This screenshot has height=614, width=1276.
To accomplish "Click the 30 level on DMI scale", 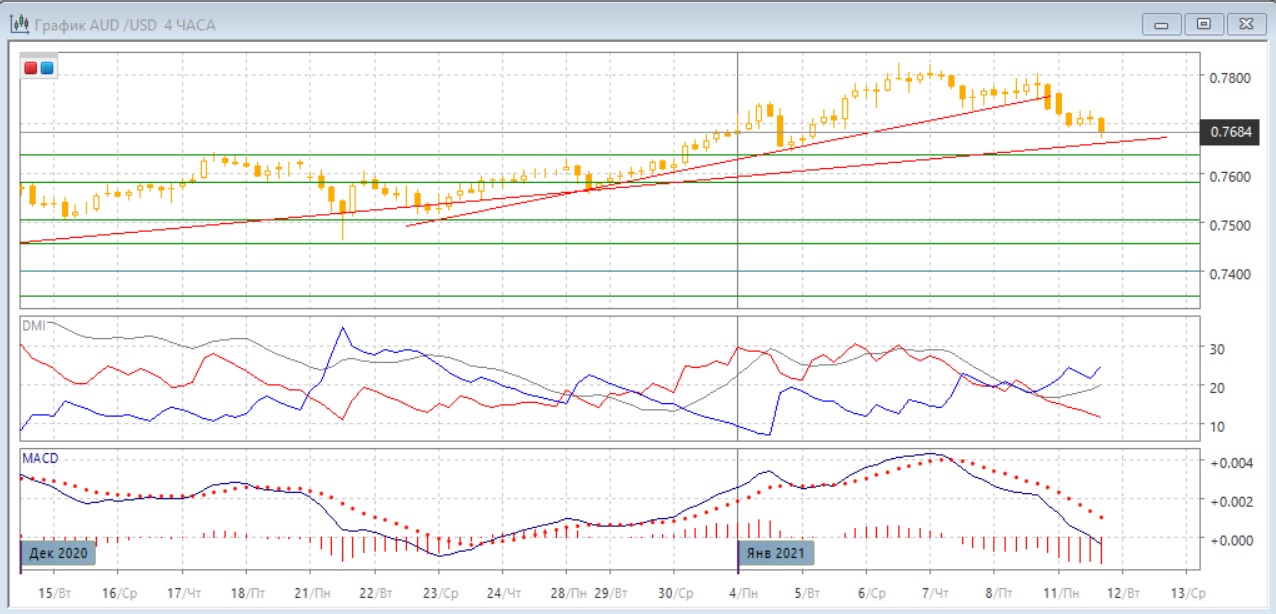I will point(1216,349).
